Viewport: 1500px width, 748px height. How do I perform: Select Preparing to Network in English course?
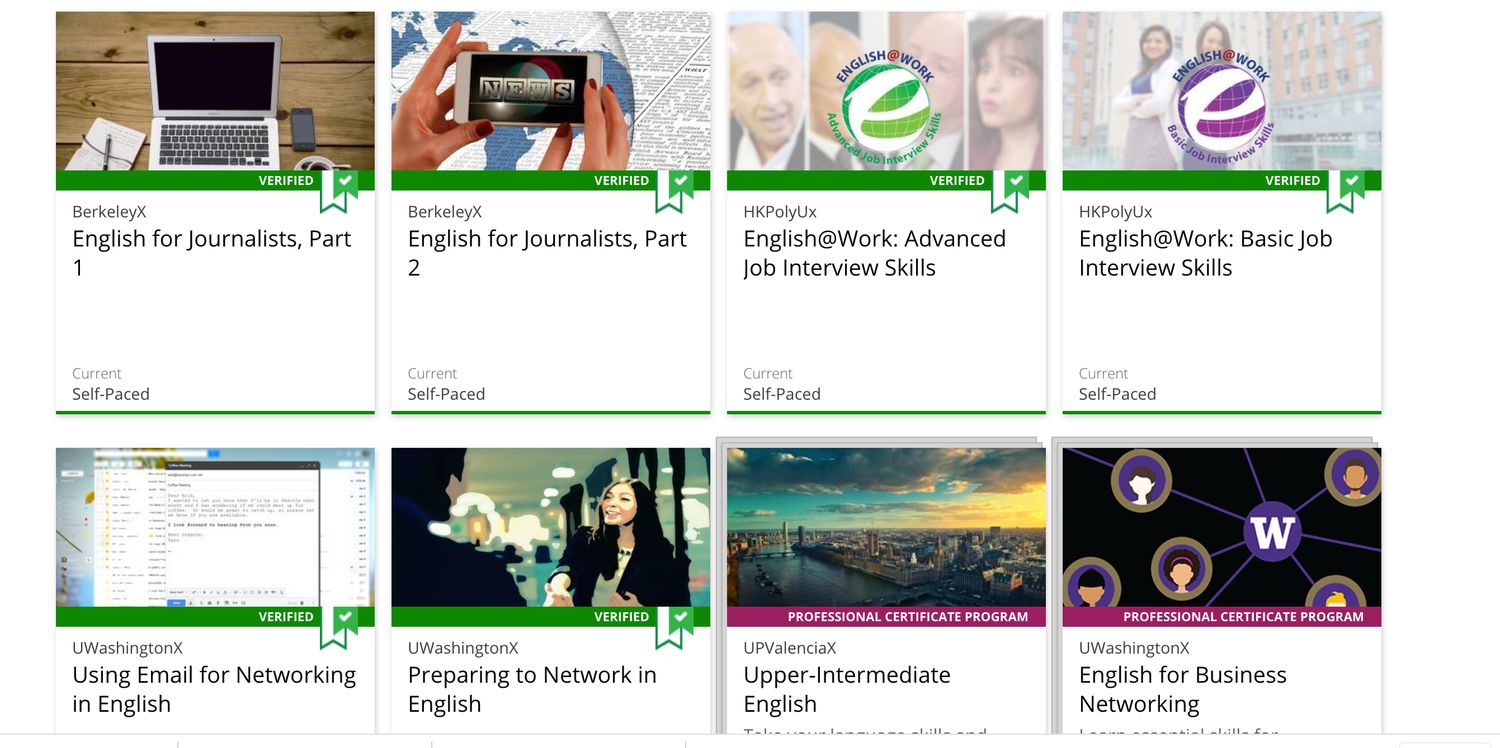point(532,689)
